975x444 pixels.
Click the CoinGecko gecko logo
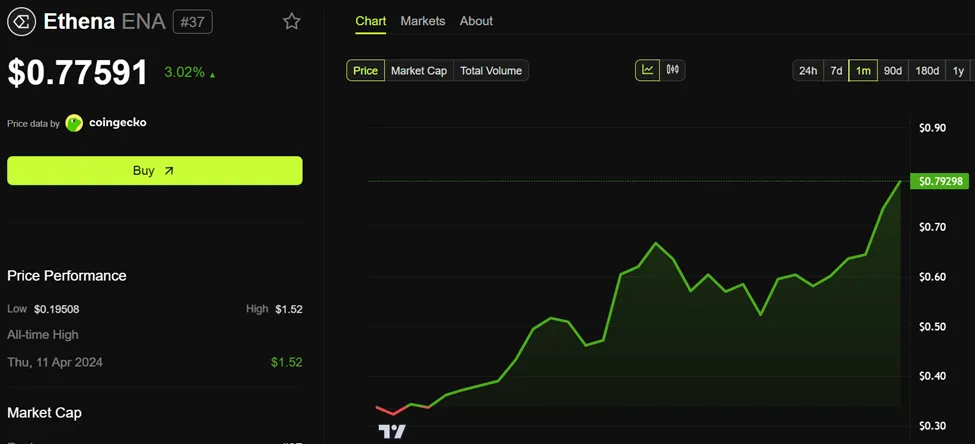[74, 123]
